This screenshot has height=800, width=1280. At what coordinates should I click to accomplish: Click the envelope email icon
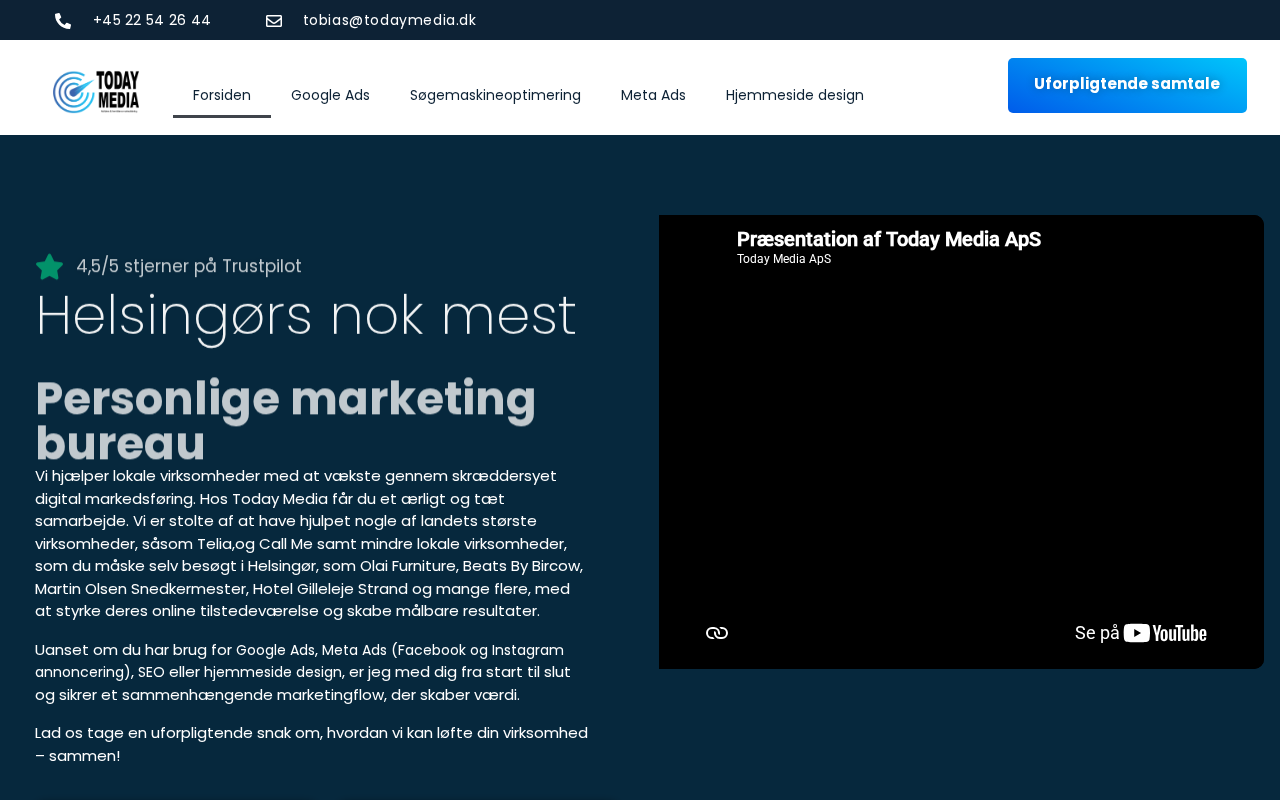pyautogui.click(x=274, y=21)
